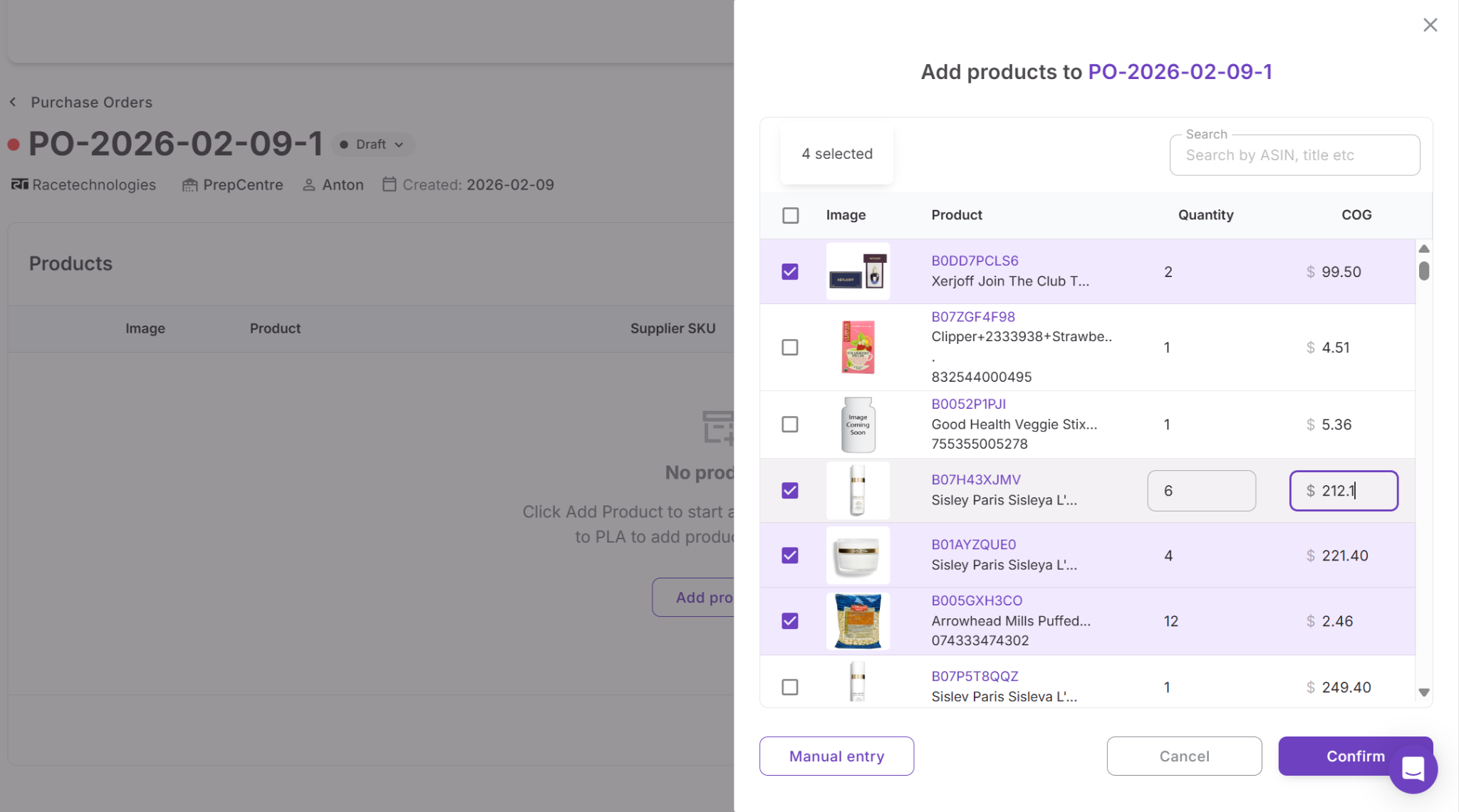Check the Clipper Strawberry product checkbox
This screenshot has height=812, width=1459.
click(790, 348)
